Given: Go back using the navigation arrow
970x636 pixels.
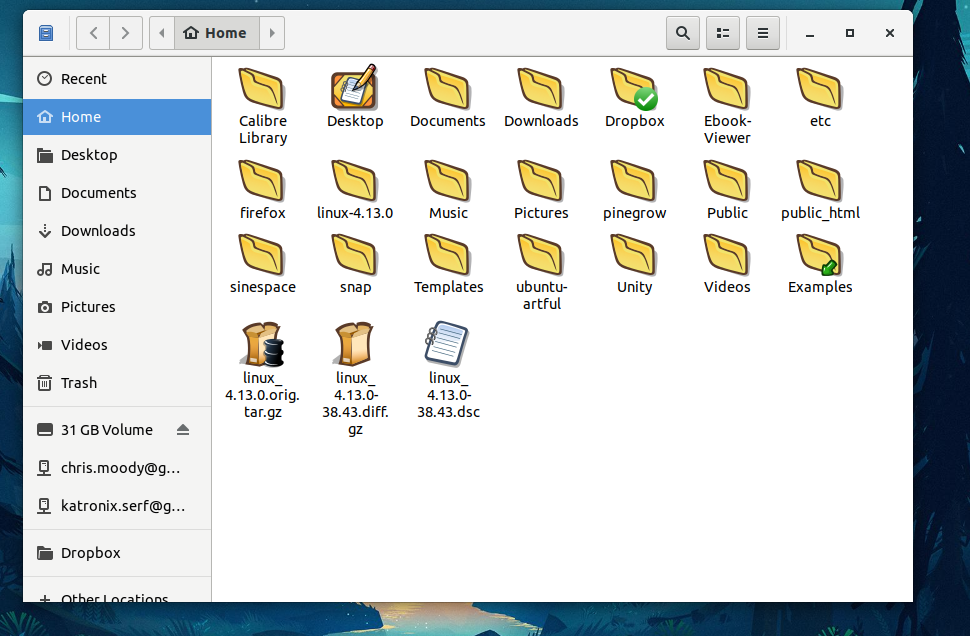Looking at the screenshot, I should click(92, 32).
